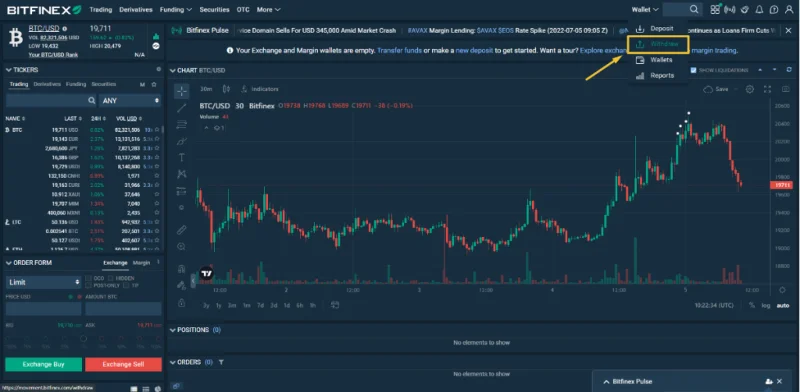Collapse the Chart panel

click(172, 70)
